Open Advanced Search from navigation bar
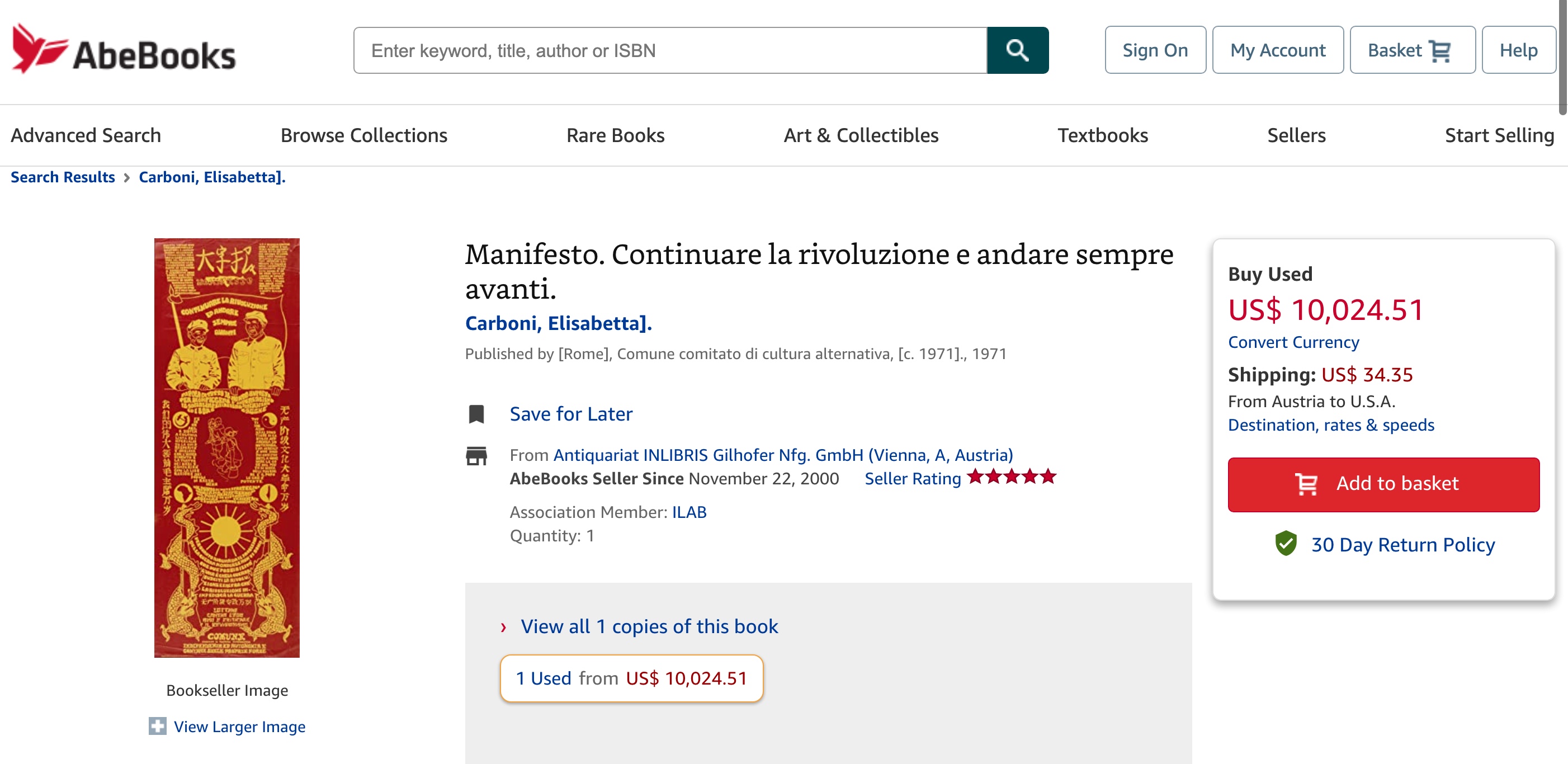 pos(86,135)
